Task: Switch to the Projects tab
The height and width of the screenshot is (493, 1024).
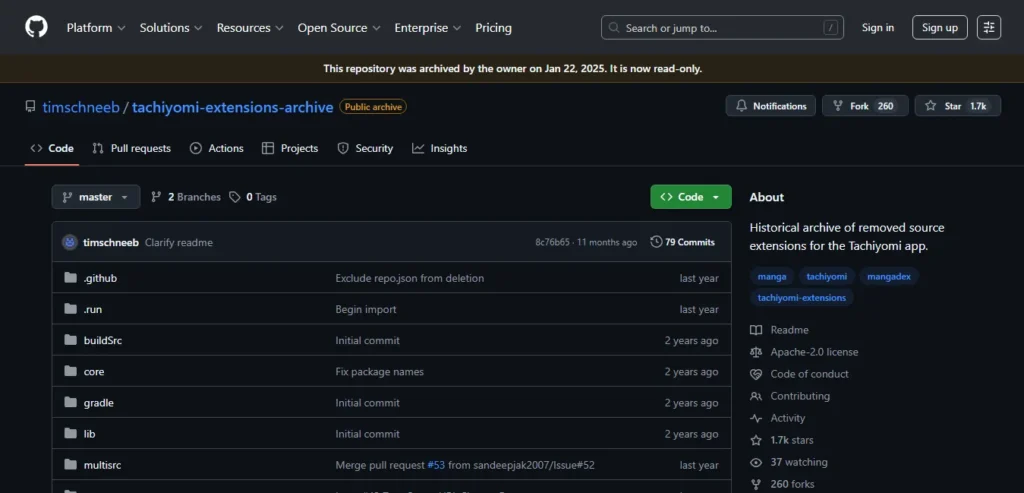Action: pos(290,148)
